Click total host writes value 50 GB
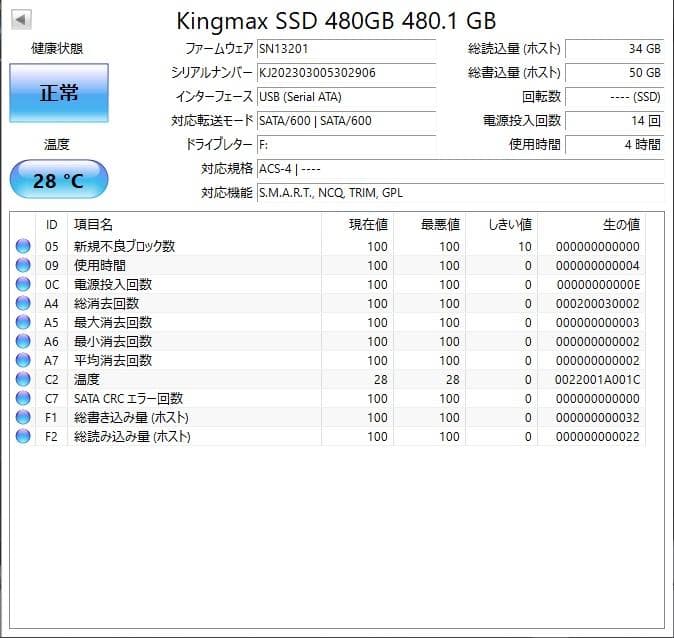This screenshot has width=674, height=638. click(615, 73)
